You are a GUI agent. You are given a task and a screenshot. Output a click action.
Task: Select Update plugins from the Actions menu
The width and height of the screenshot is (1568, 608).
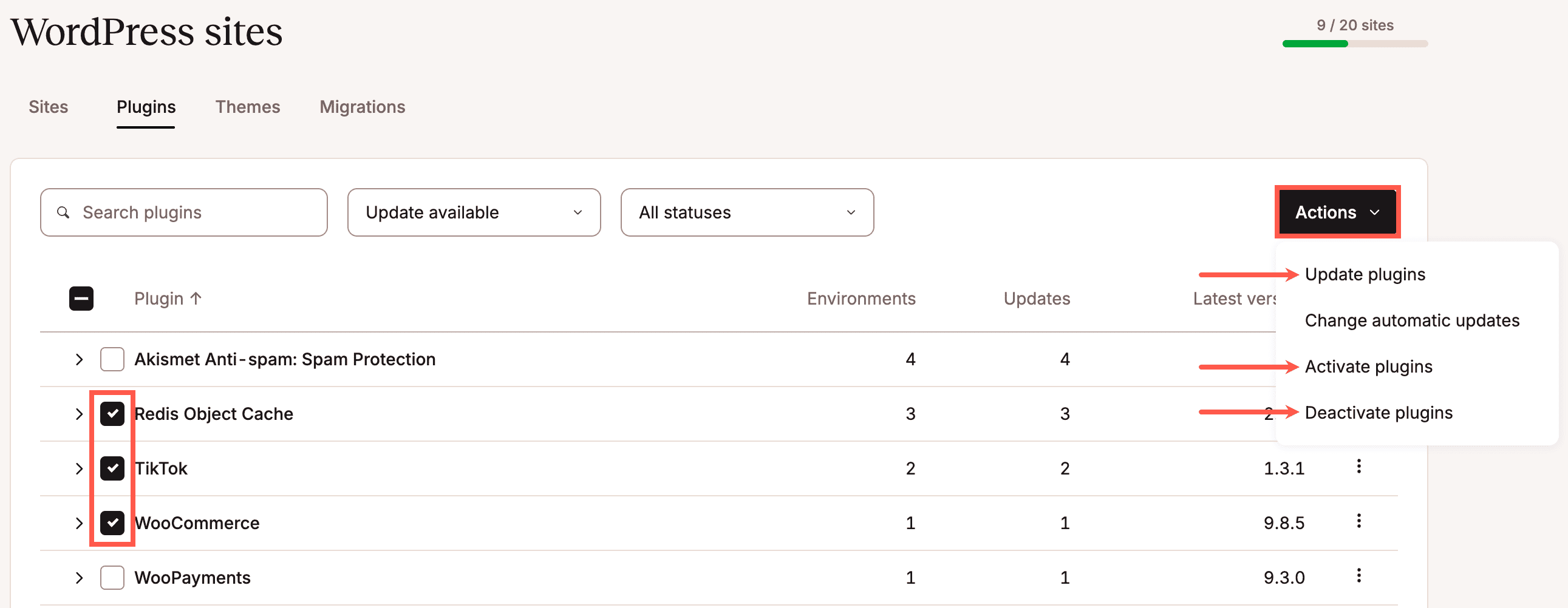click(1365, 274)
